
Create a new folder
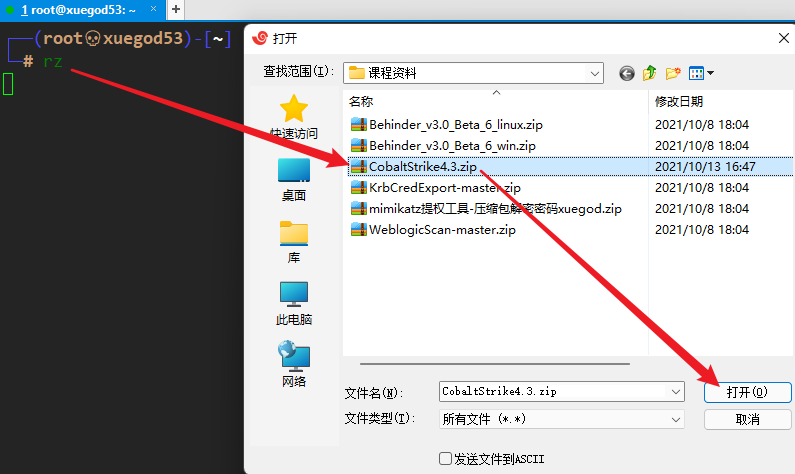(673, 74)
